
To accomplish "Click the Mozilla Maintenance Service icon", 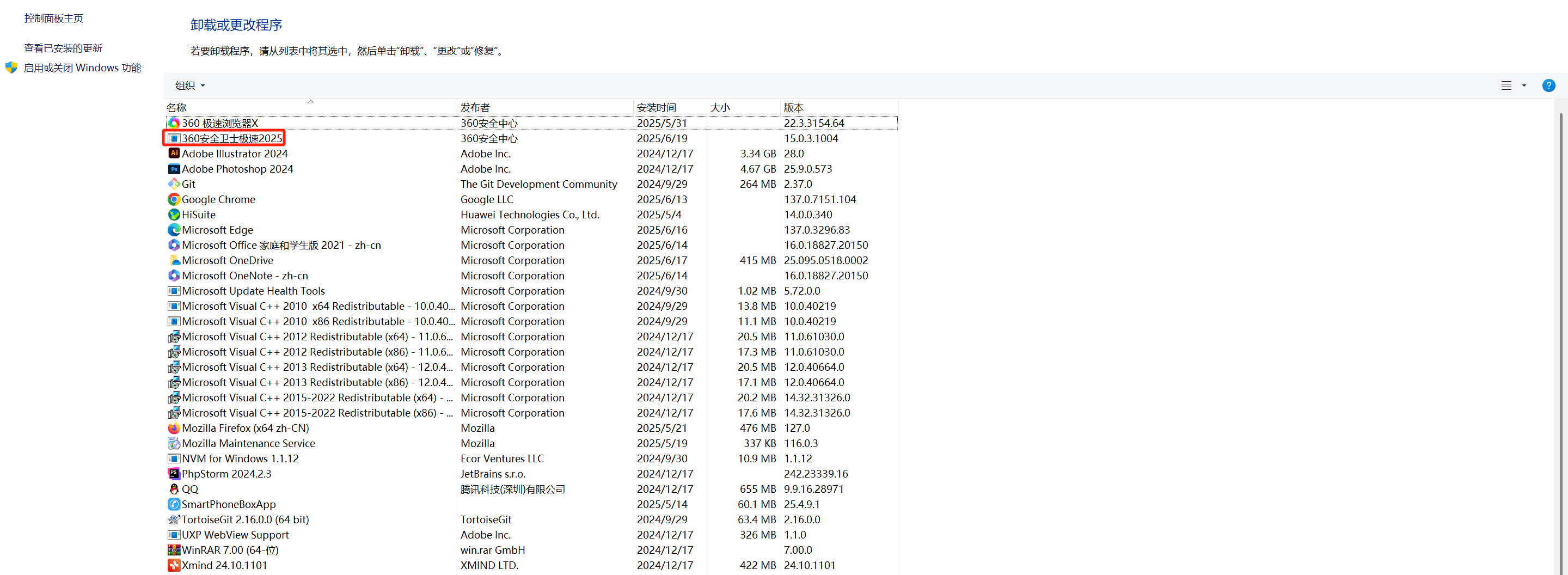I will click(x=174, y=443).
